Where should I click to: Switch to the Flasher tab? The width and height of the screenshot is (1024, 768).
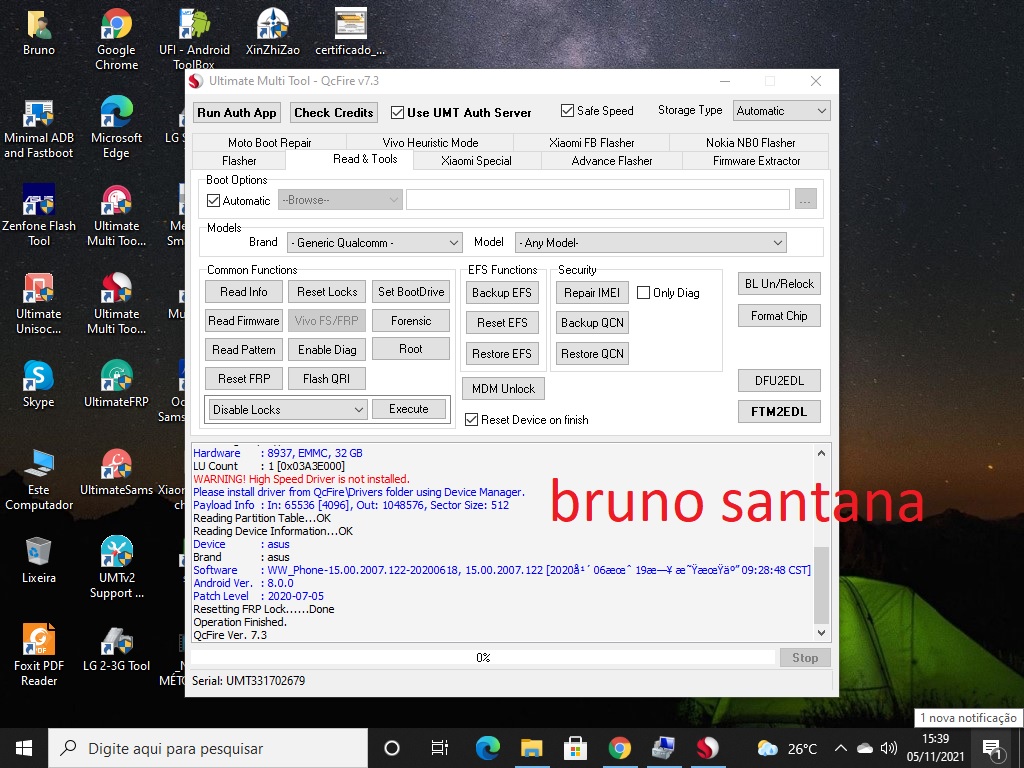239,161
